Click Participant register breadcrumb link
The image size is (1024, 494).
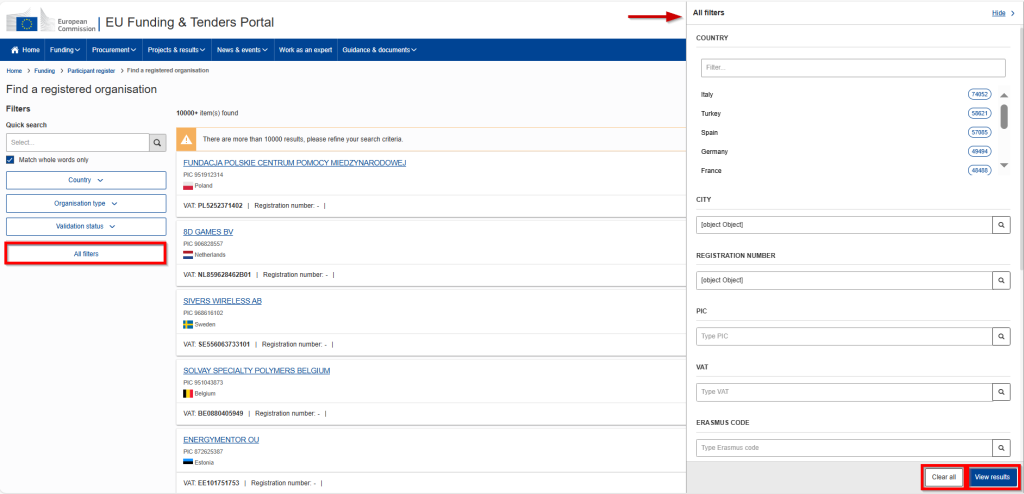coord(91,71)
